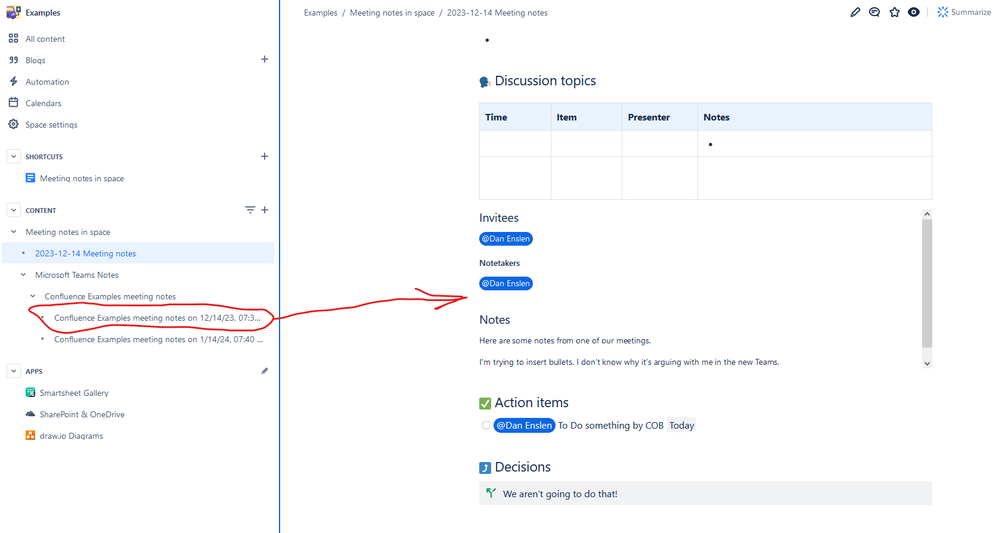Click the notes panel scroll up arrow

click(x=927, y=215)
